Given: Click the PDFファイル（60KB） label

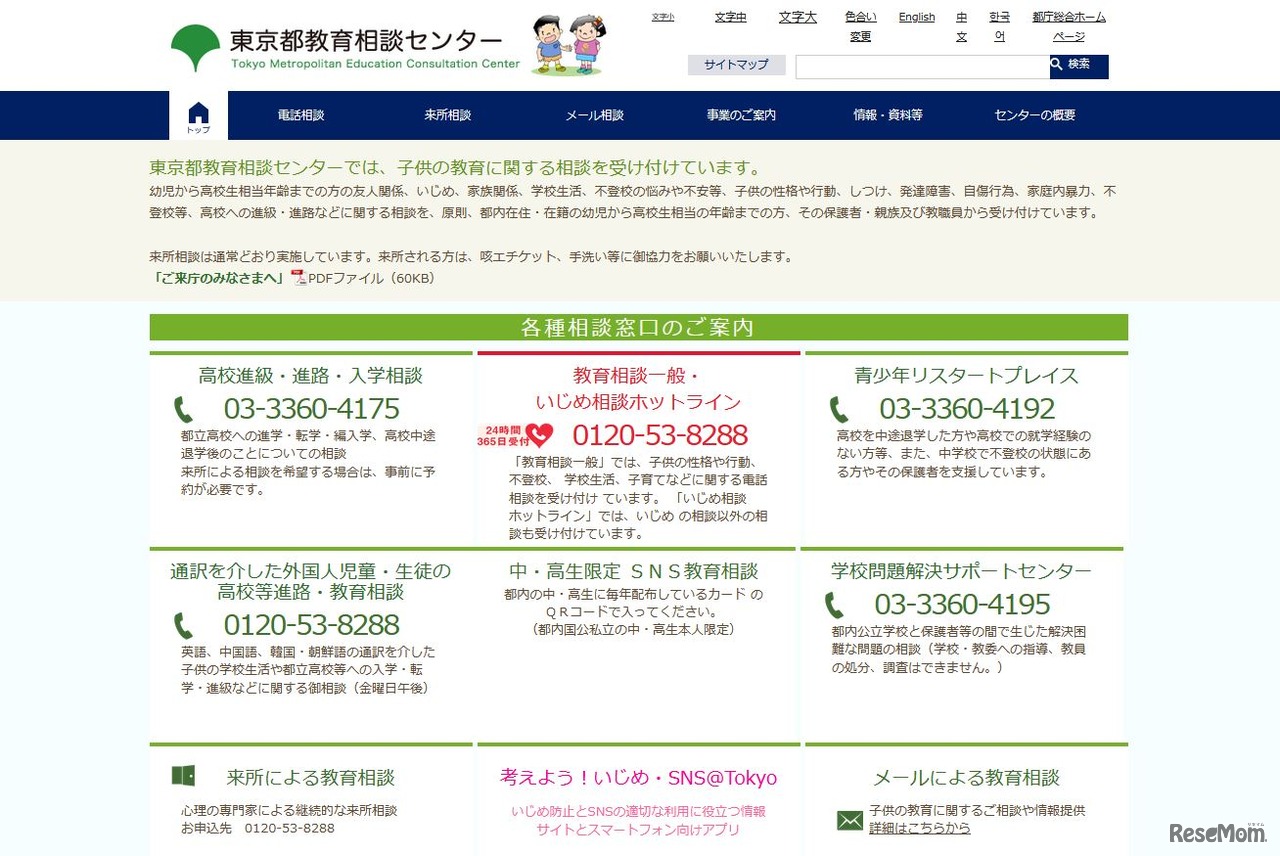Looking at the screenshot, I should click(372, 278).
